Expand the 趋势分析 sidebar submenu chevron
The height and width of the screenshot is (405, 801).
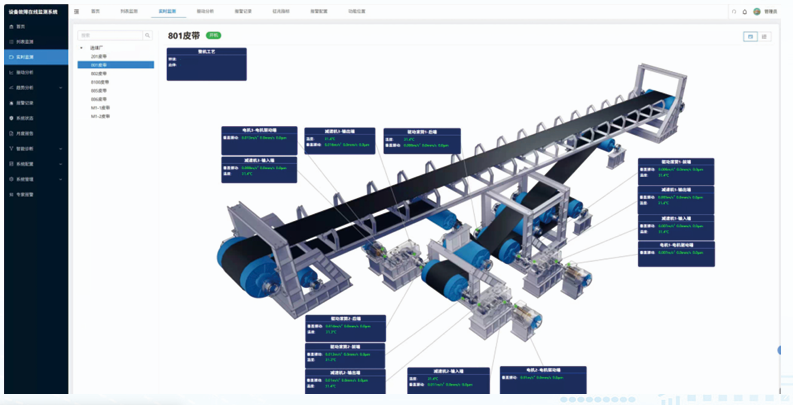click(61, 88)
